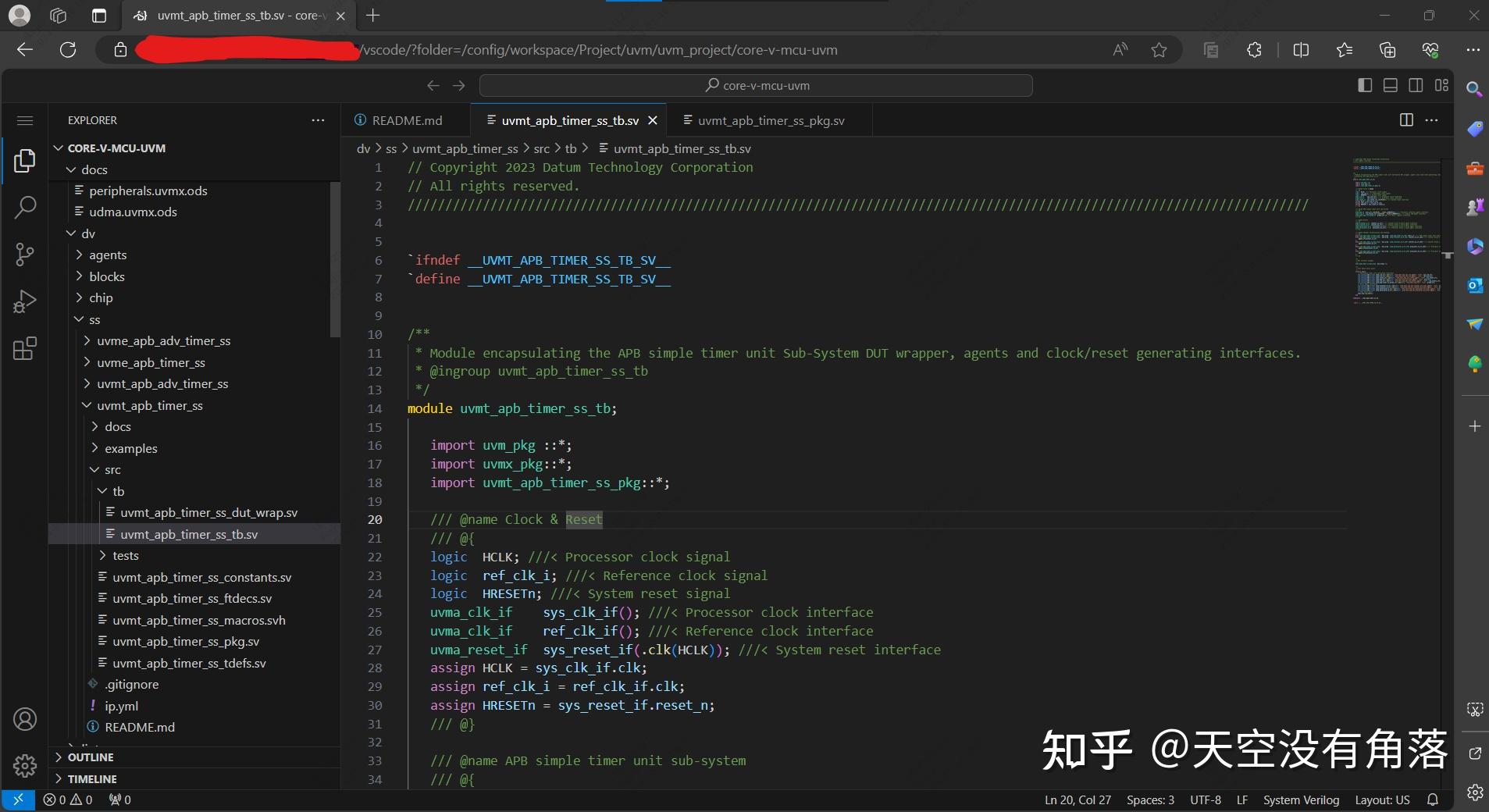Expand the blocks folder
This screenshot has height=812, width=1489.
(x=107, y=276)
